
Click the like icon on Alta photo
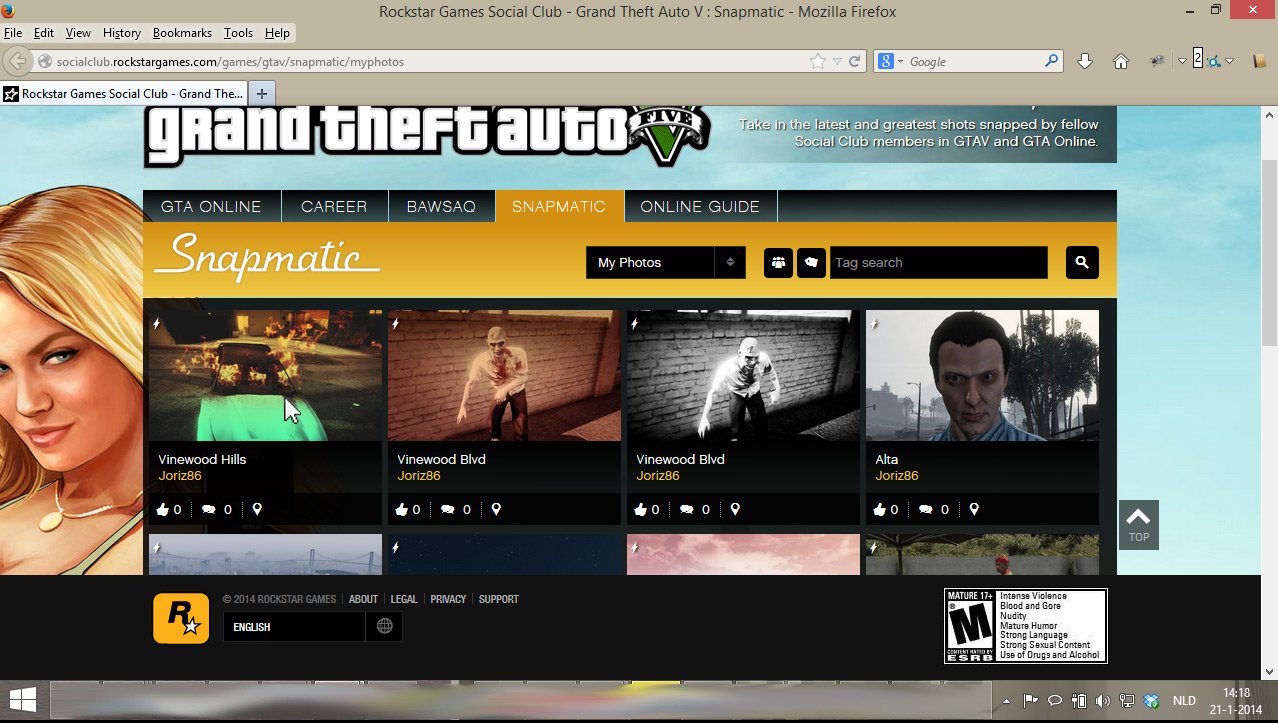pyautogui.click(x=880, y=509)
